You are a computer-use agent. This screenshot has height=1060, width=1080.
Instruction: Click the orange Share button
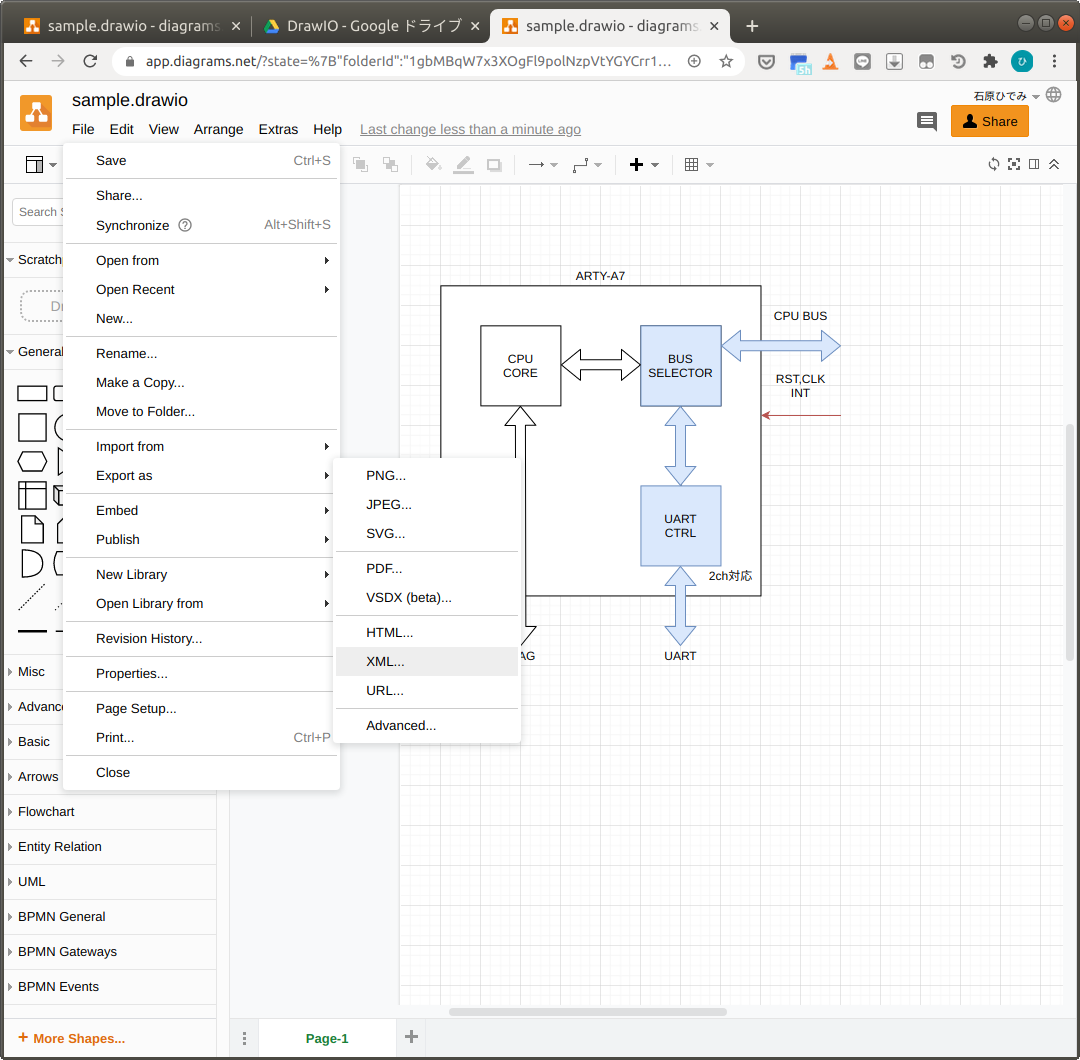pos(989,122)
